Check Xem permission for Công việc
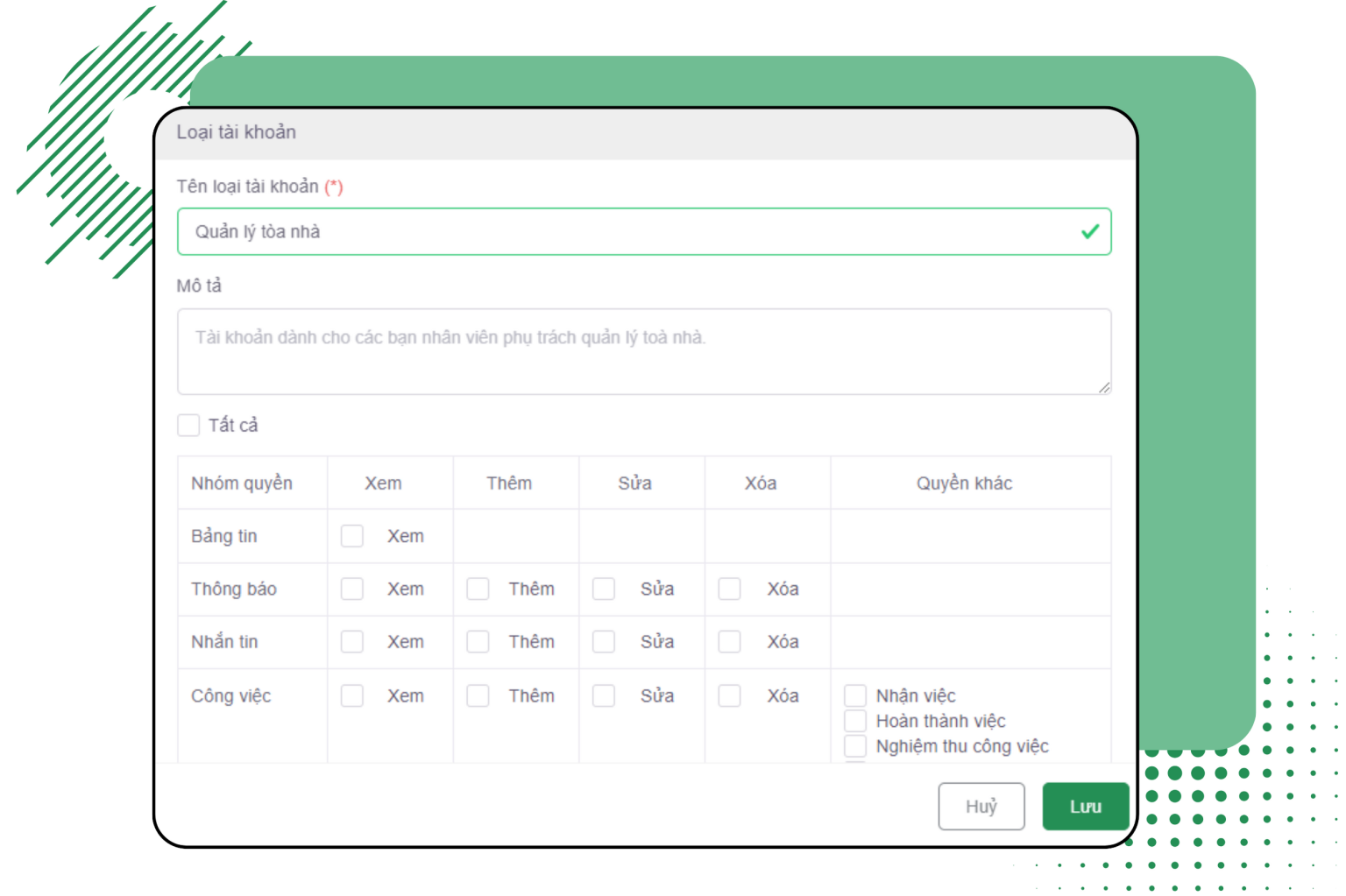Viewport: 1346px width, 896px height. point(352,695)
